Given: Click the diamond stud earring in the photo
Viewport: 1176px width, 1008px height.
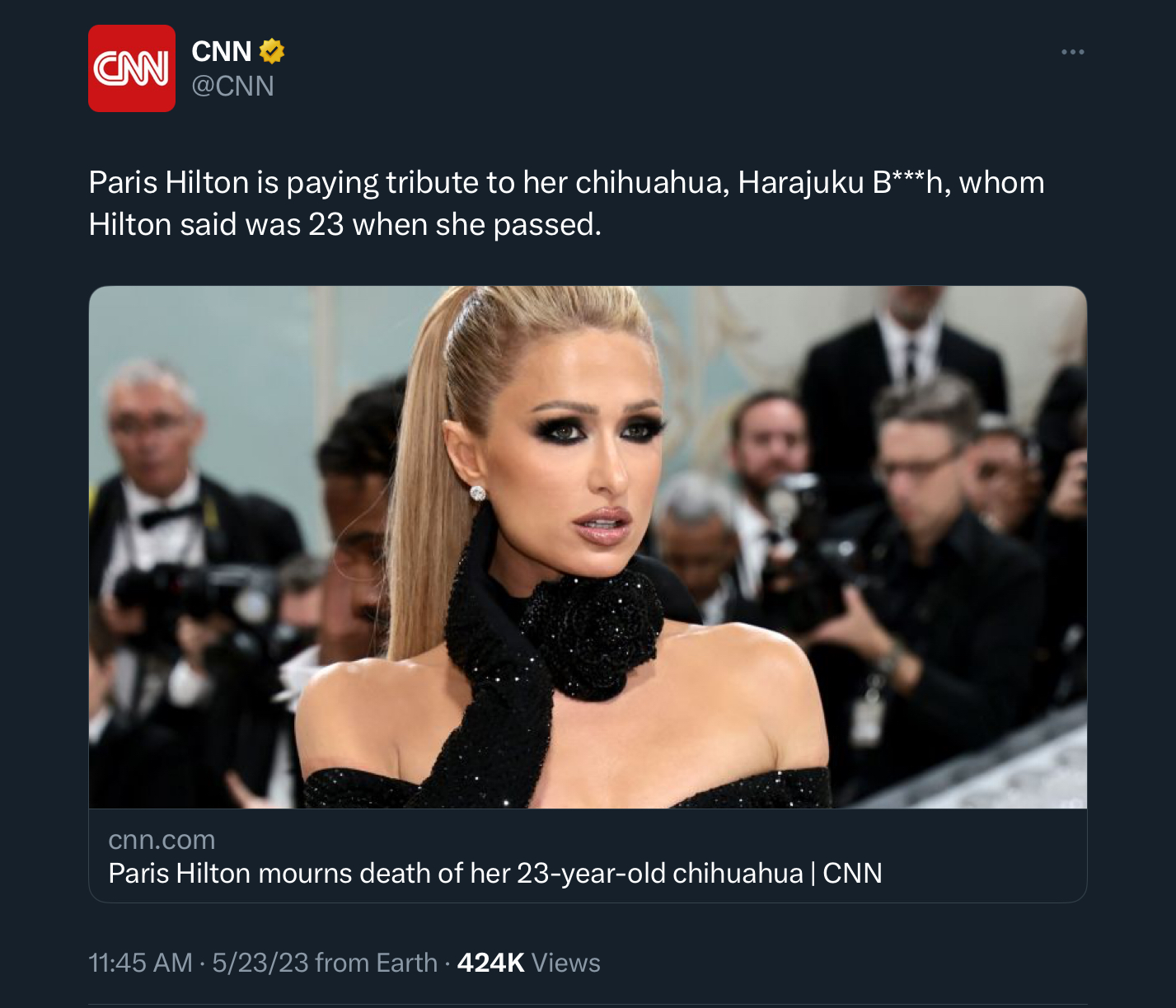Looking at the screenshot, I should click(x=477, y=493).
